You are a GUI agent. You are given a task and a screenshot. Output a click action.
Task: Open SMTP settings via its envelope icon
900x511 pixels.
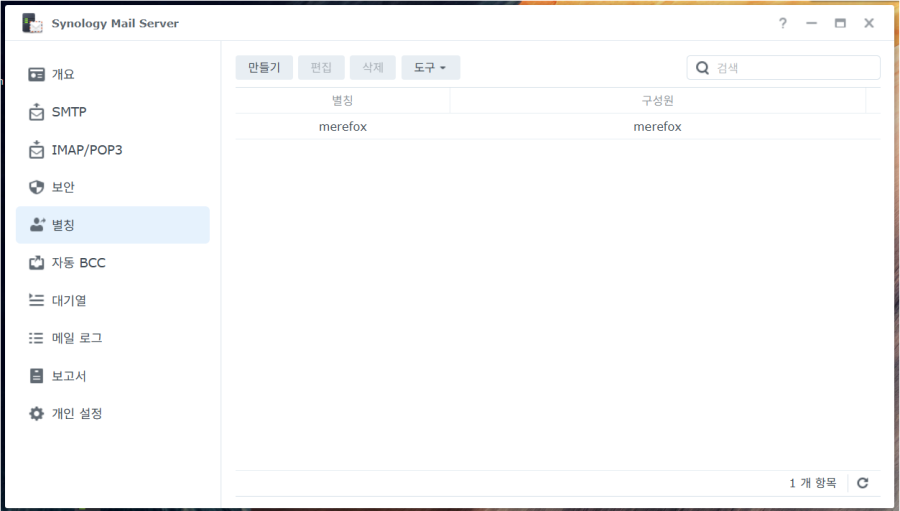37,112
